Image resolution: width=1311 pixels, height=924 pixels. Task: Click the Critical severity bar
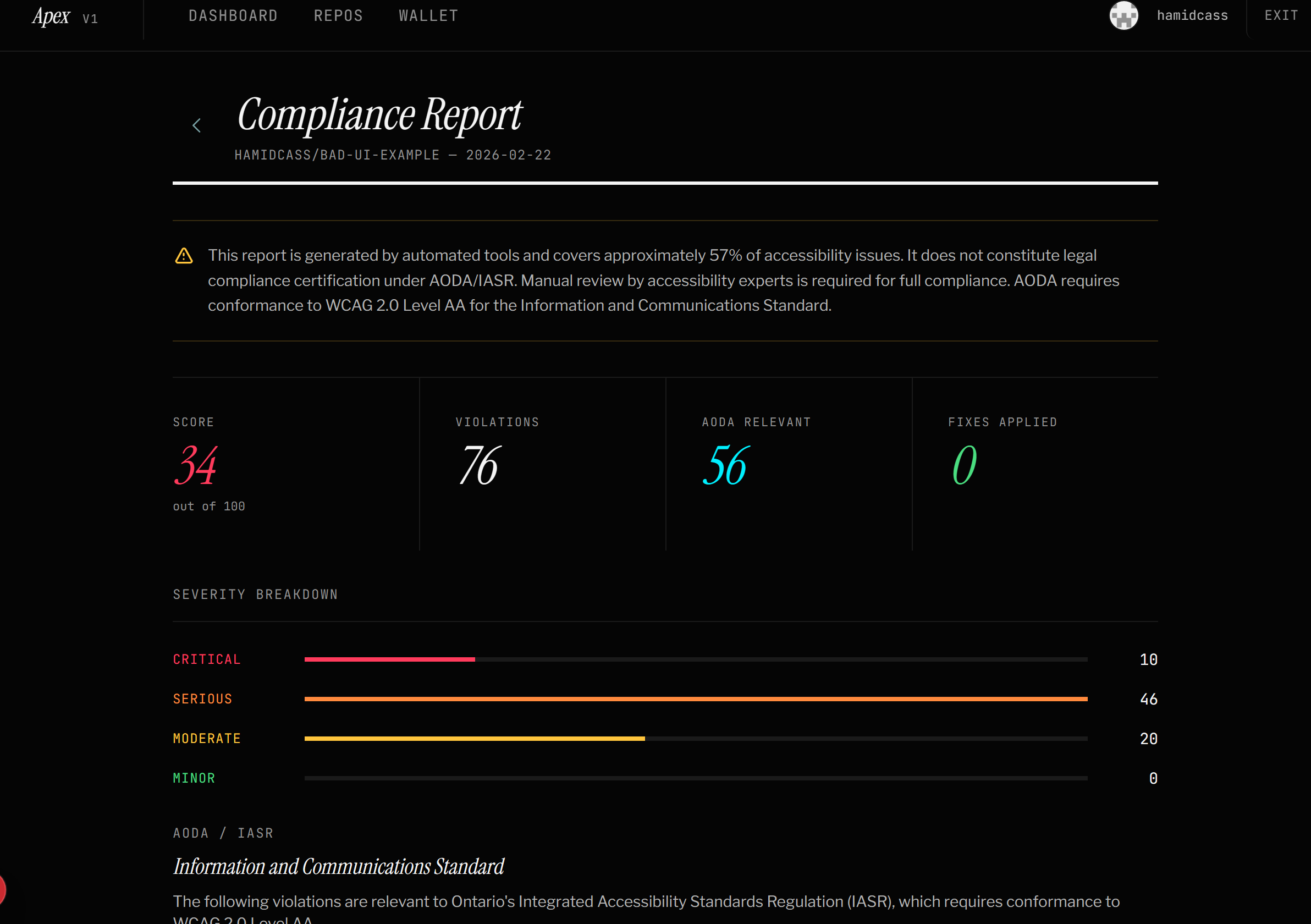tap(389, 659)
